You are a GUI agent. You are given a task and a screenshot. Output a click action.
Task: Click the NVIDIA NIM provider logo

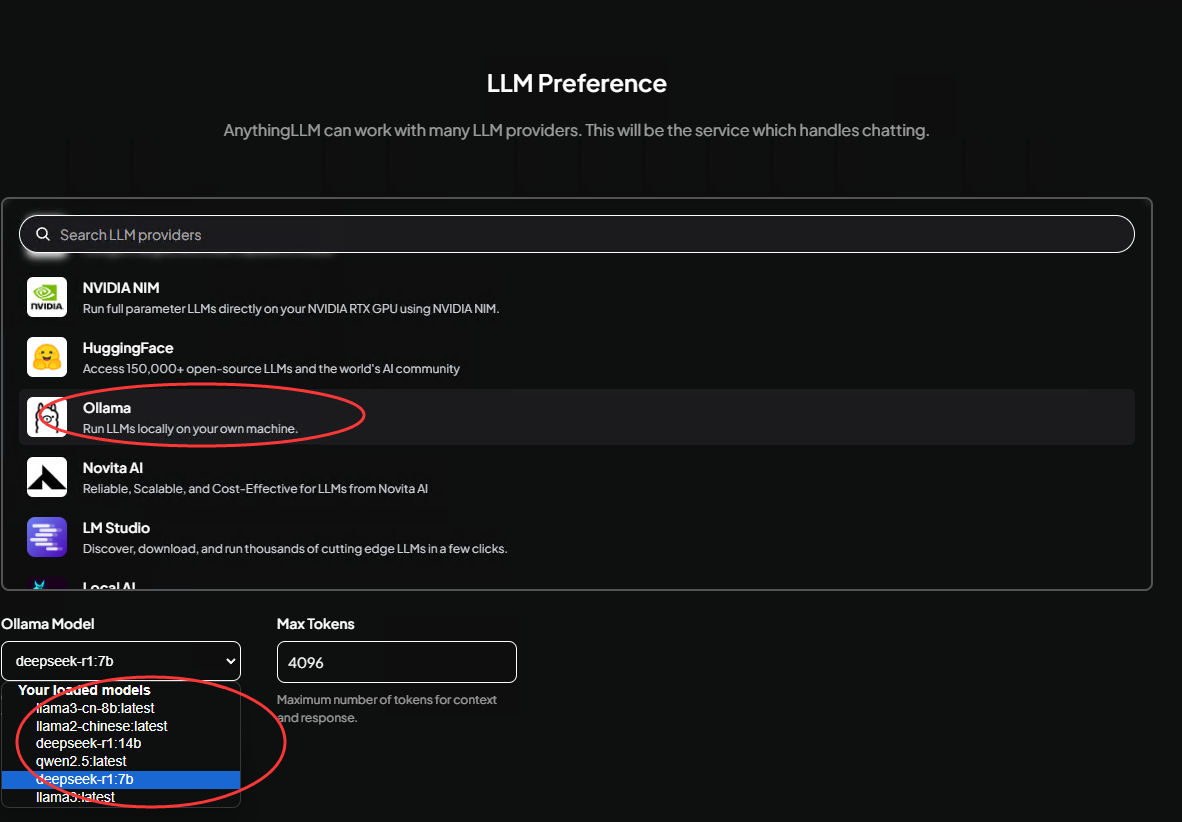[x=47, y=297]
